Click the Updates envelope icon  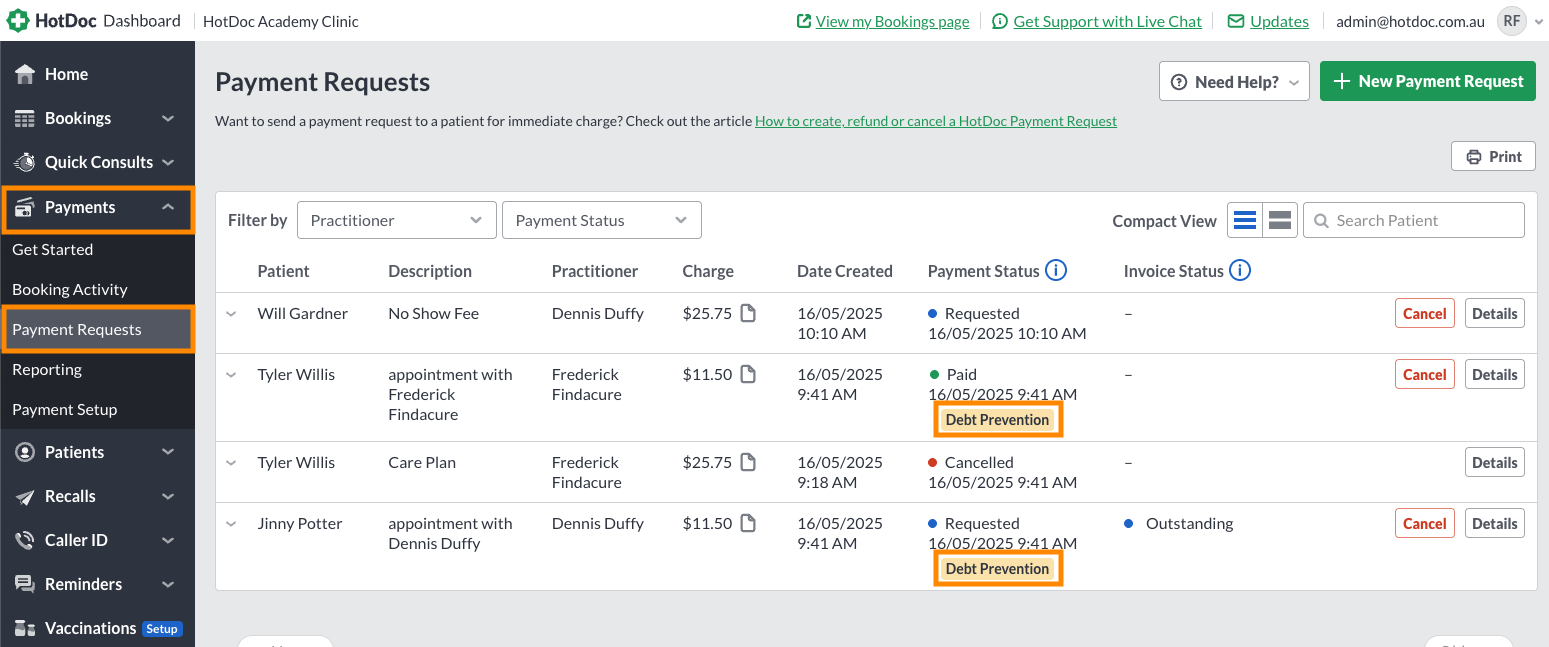1236,21
